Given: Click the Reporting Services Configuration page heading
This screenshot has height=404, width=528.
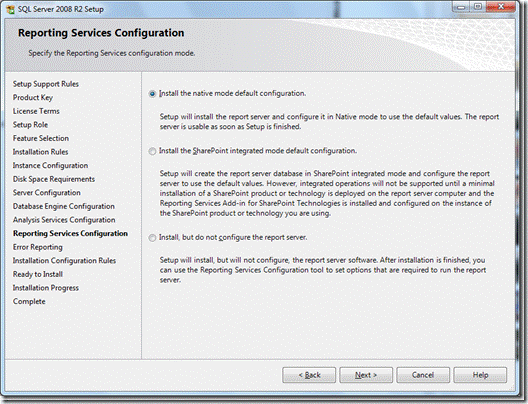Looking at the screenshot, I should [101, 33].
